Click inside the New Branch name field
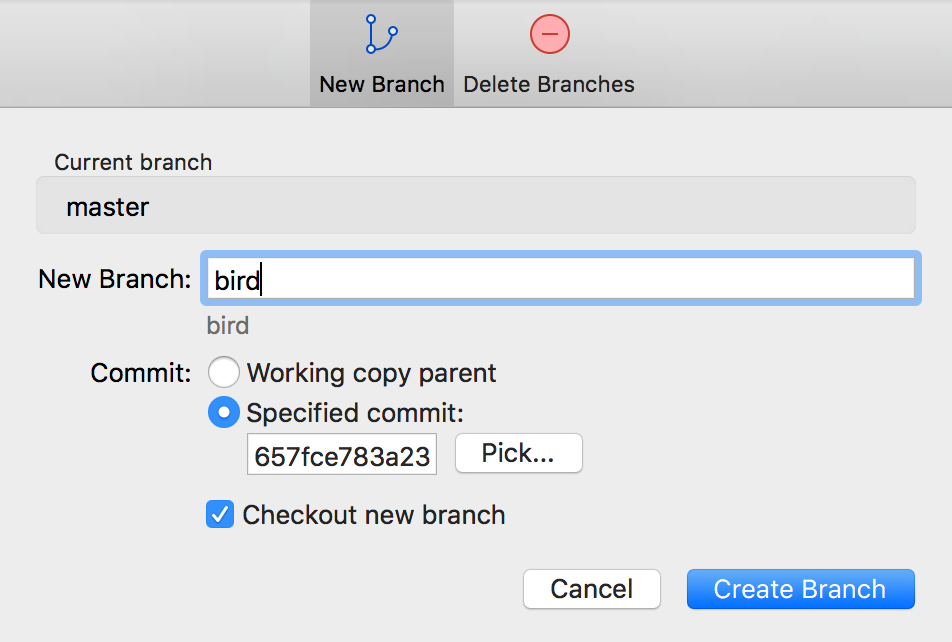Screen dimensions: 952x642 [560, 278]
